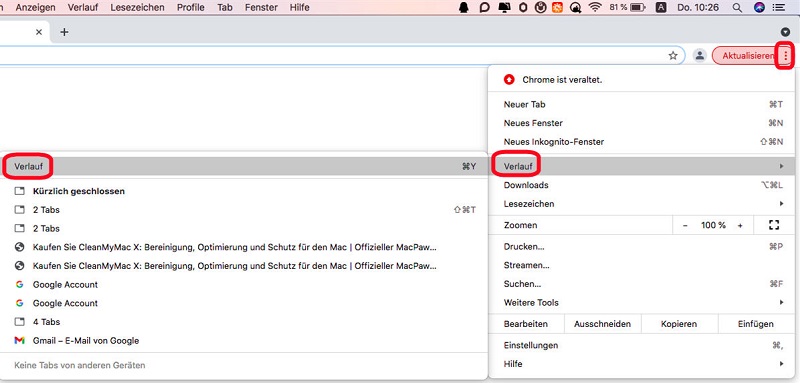Open Fenster in the macOS menu bar
800x383 pixels.
[261, 8]
